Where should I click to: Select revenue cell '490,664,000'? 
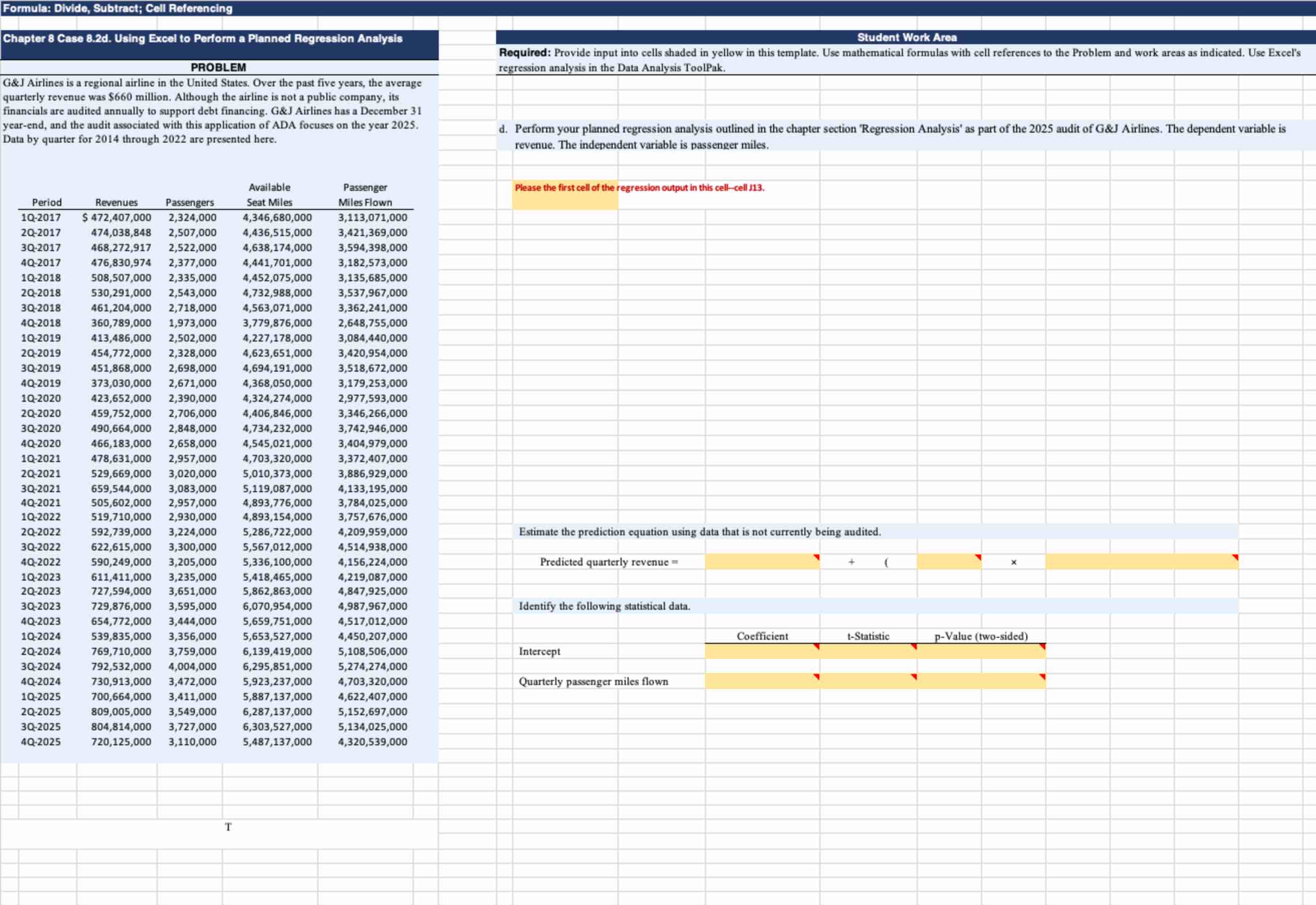pyautogui.click(x=122, y=428)
